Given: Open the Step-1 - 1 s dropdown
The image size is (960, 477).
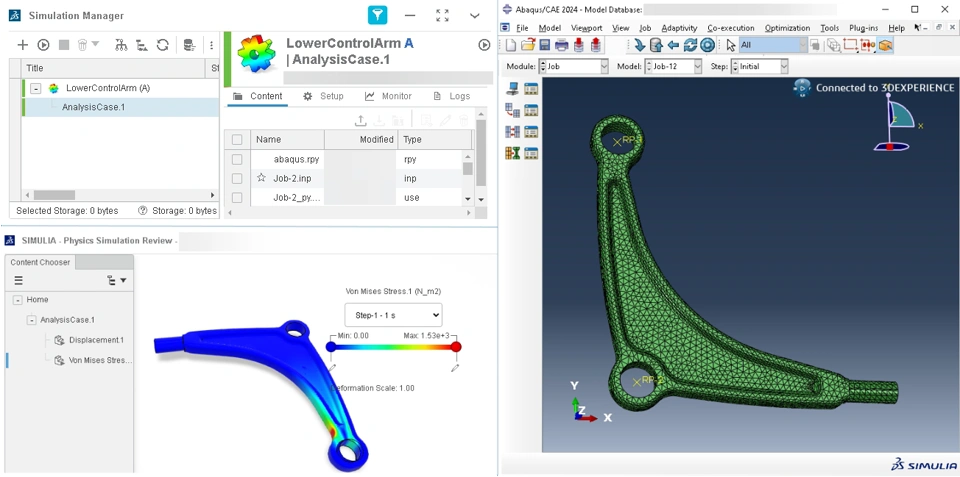Looking at the screenshot, I should click(393, 315).
